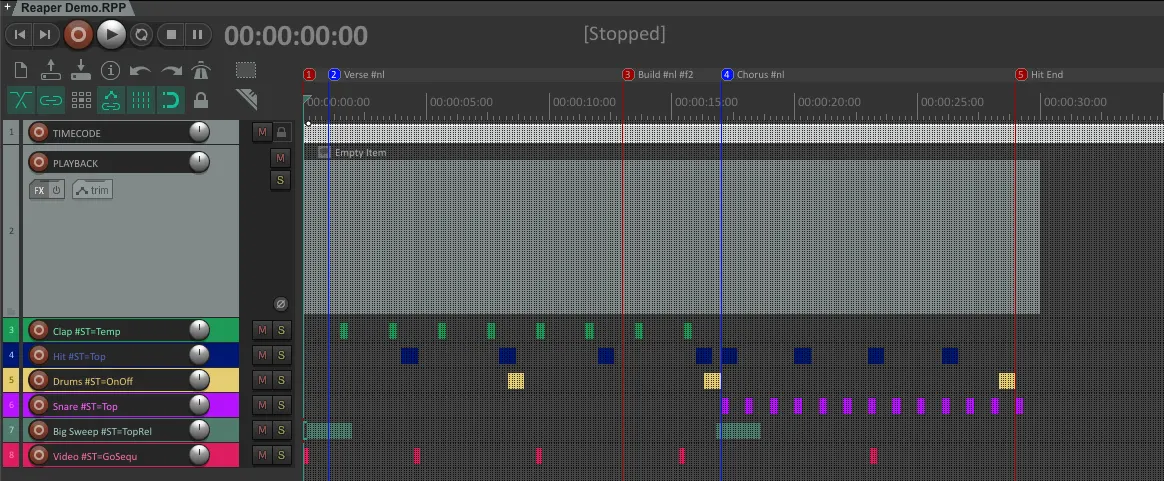Mute the Clap track
The height and width of the screenshot is (481, 1164).
coord(262,330)
